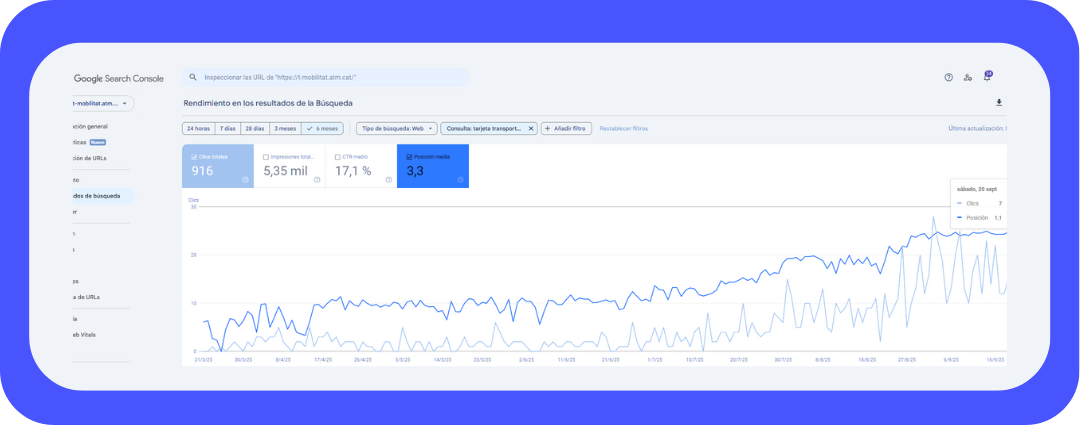
Task: Select the 3 meses date range
Action: click(286, 128)
